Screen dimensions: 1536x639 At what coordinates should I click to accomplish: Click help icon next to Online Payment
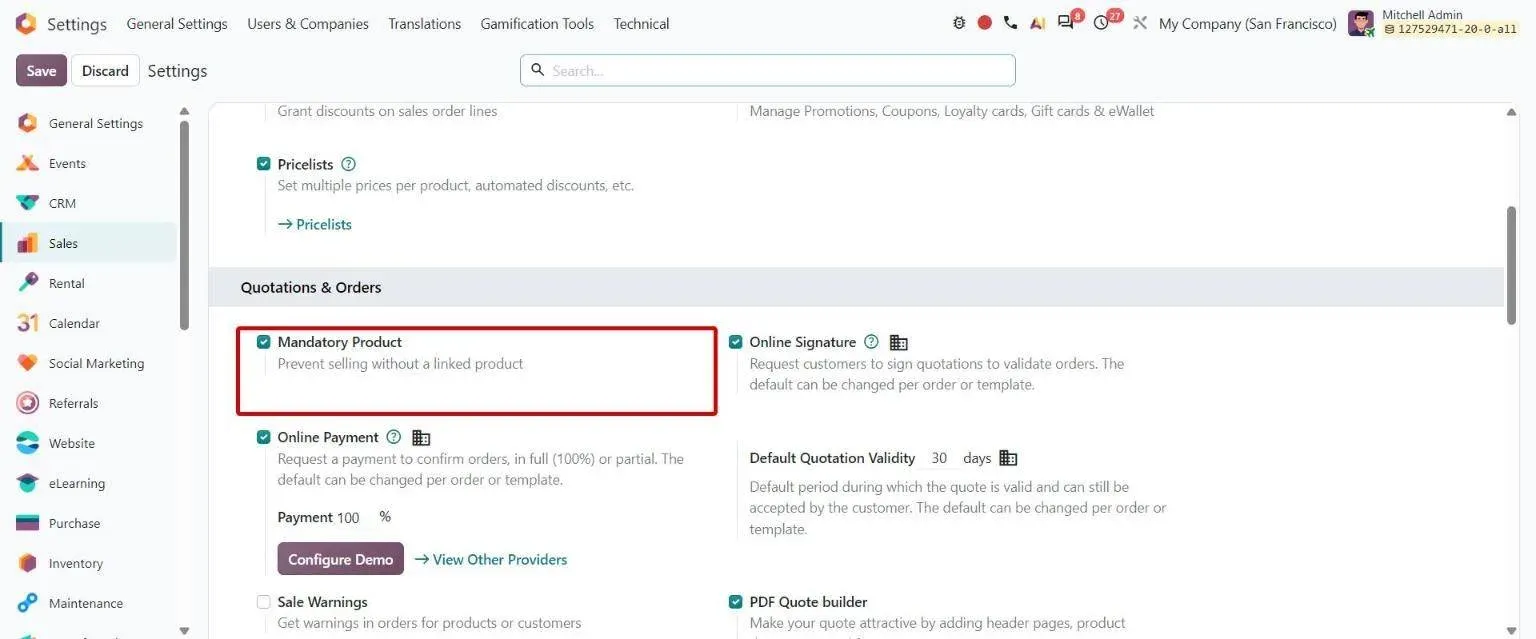click(x=393, y=437)
